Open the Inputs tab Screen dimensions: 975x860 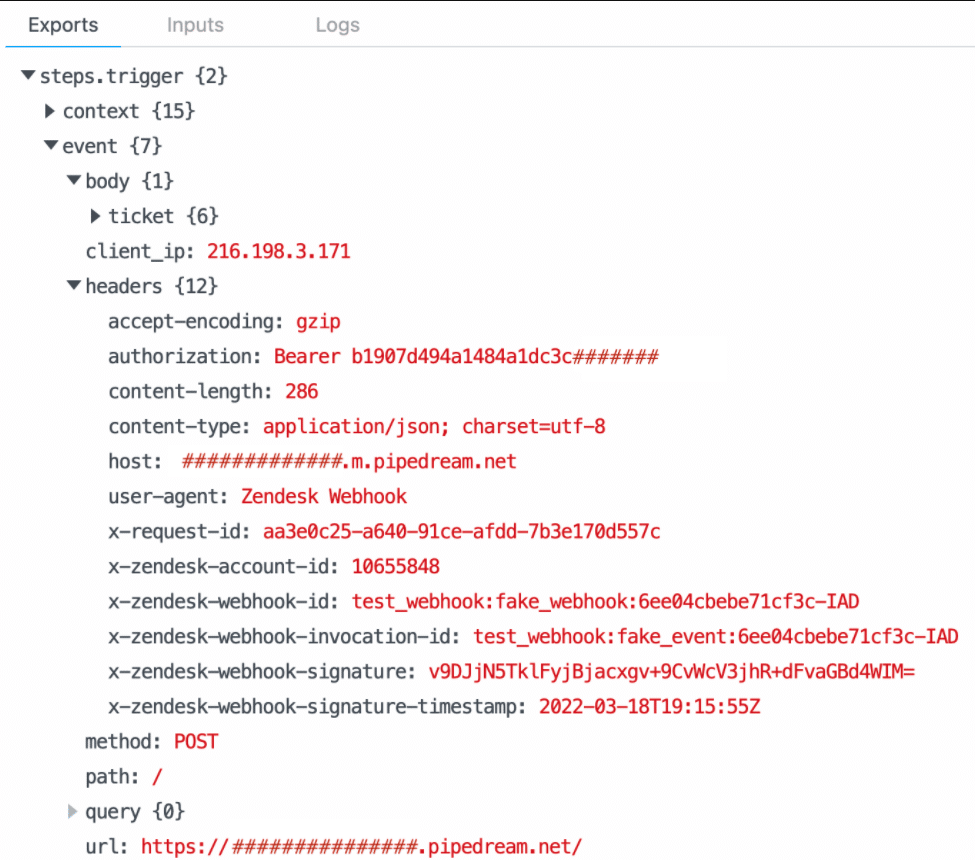click(195, 25)
